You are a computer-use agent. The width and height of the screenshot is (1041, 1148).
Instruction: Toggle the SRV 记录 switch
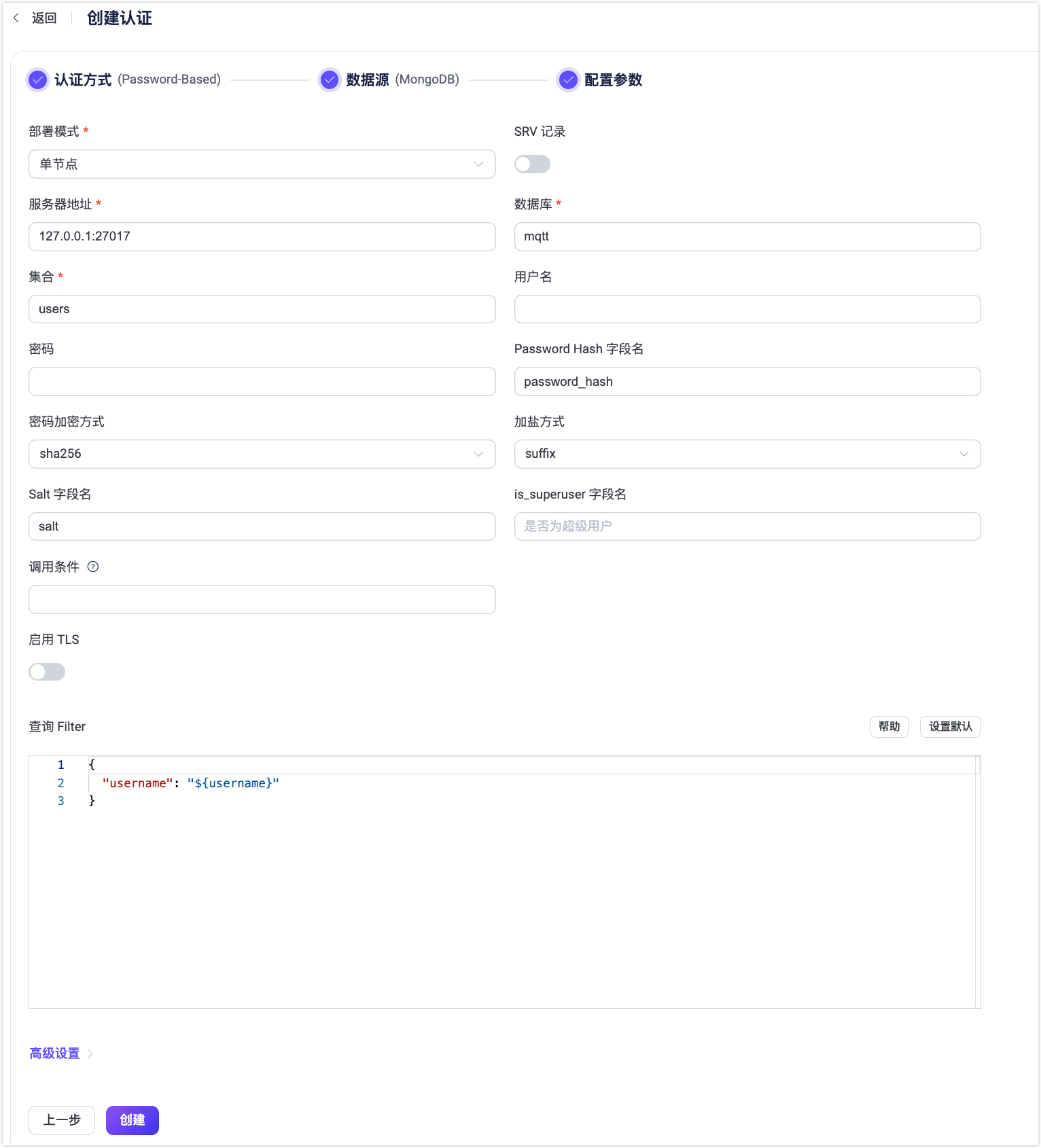click(x=532, y=164)
